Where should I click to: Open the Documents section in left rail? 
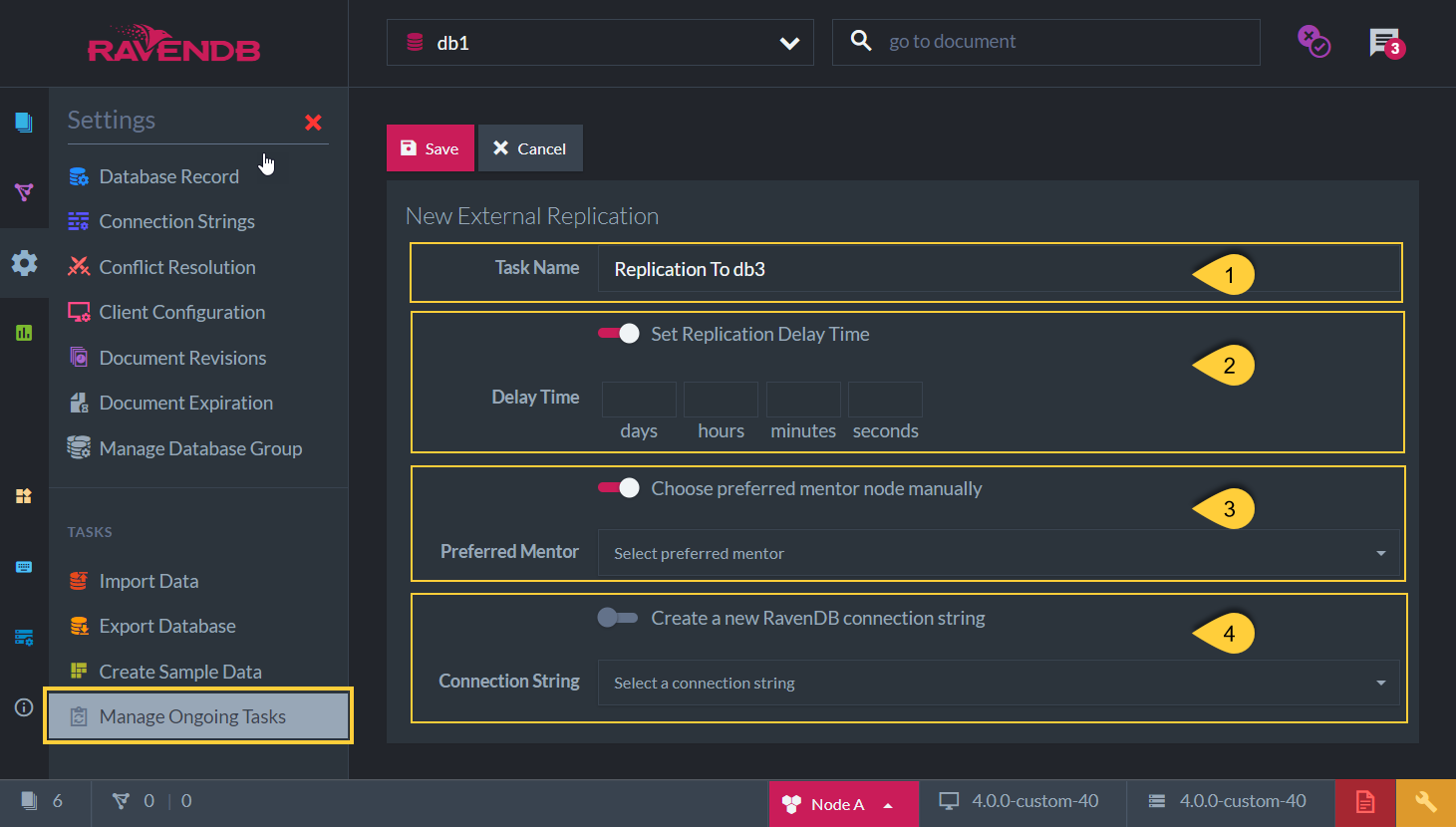(24, 123)
